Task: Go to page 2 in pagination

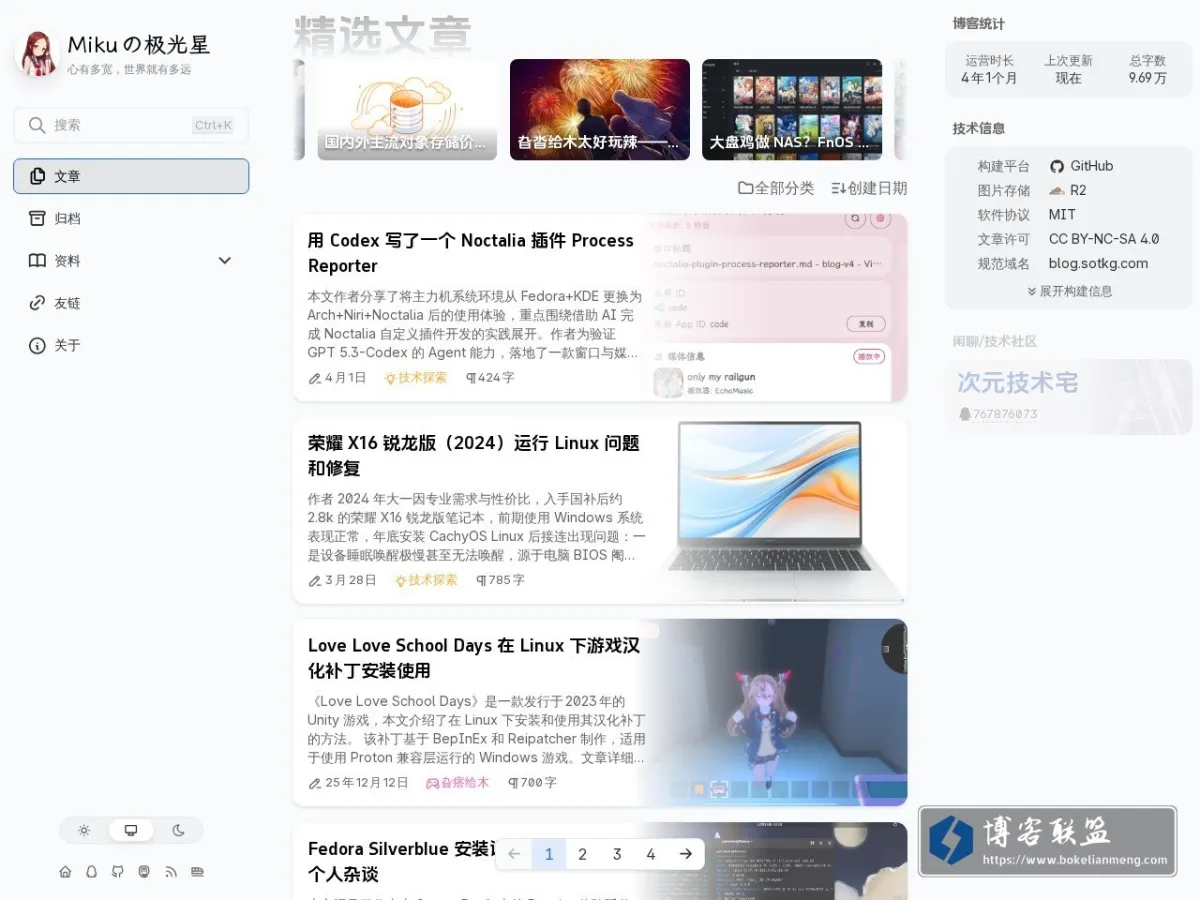Action: (x=582, y=854)
